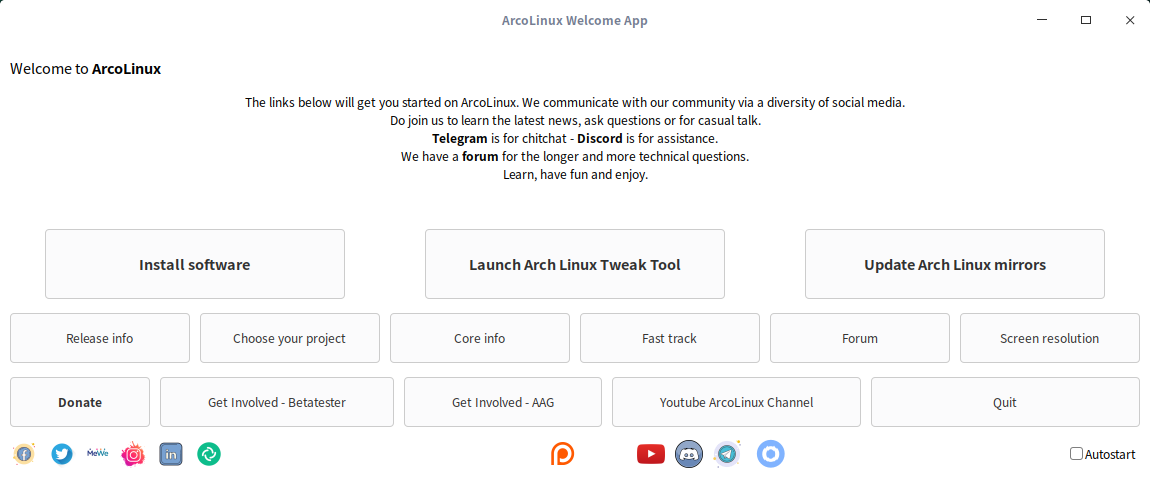Click the 'Welcome to ArcoLinux' heading
Screen dimensions: 1150x484
[85, 69]
